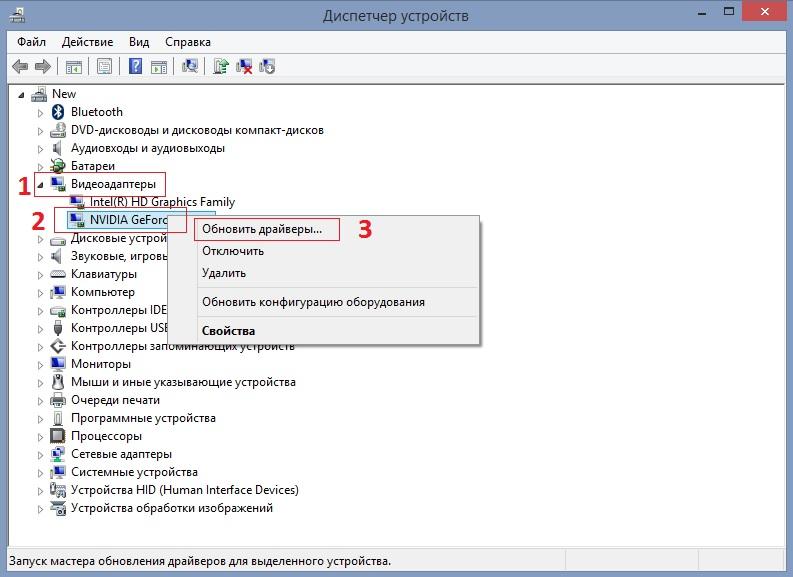This screenshot has width=793, height=577.
Task: Click the Intel(R) HD Graphics adapter icon
Action: click(77, 202)
